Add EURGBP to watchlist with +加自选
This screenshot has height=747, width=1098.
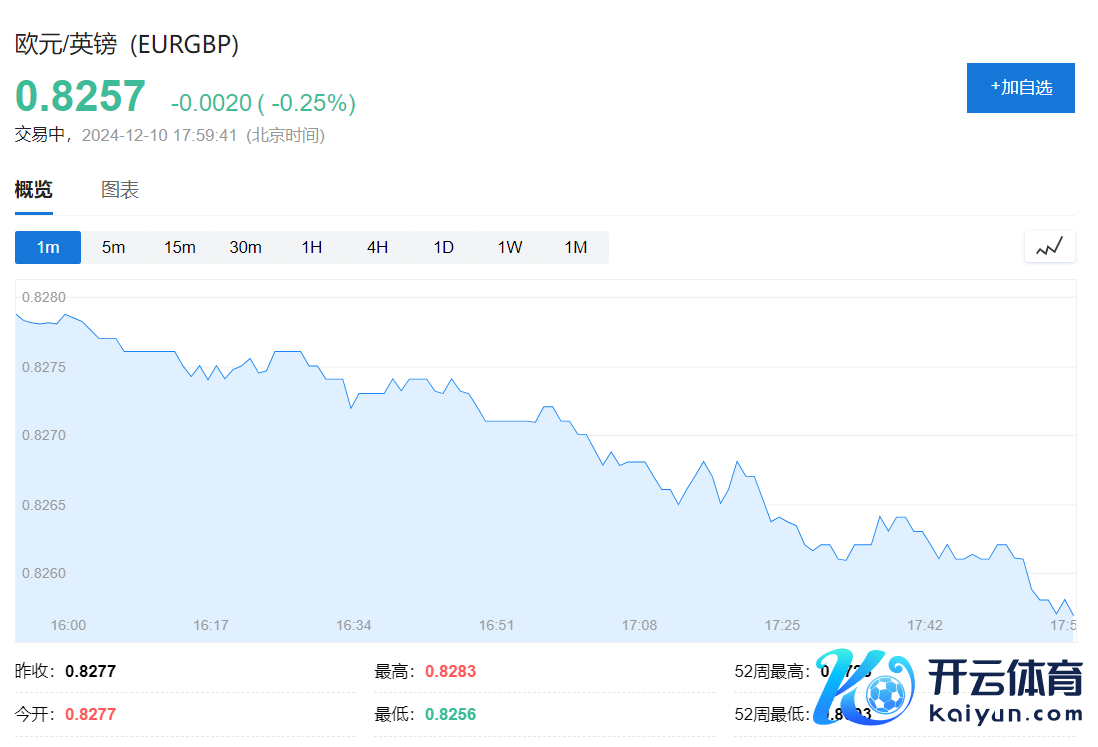pyautogui.click(x=1020, y=88)
